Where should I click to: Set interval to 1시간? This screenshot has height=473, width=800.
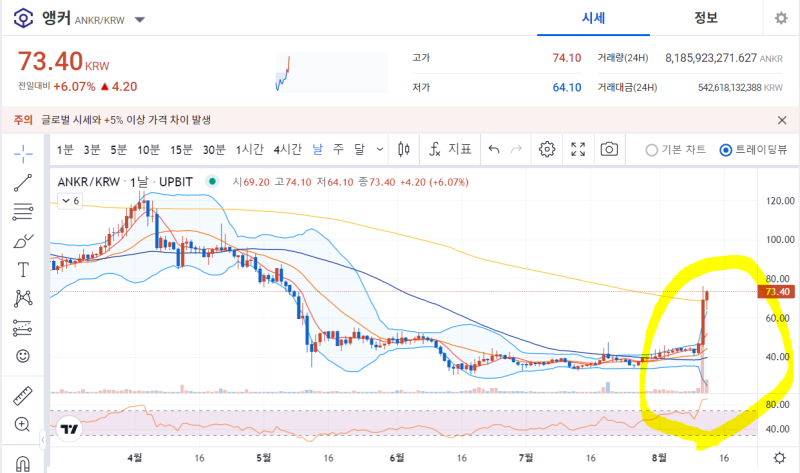[249, 150]
